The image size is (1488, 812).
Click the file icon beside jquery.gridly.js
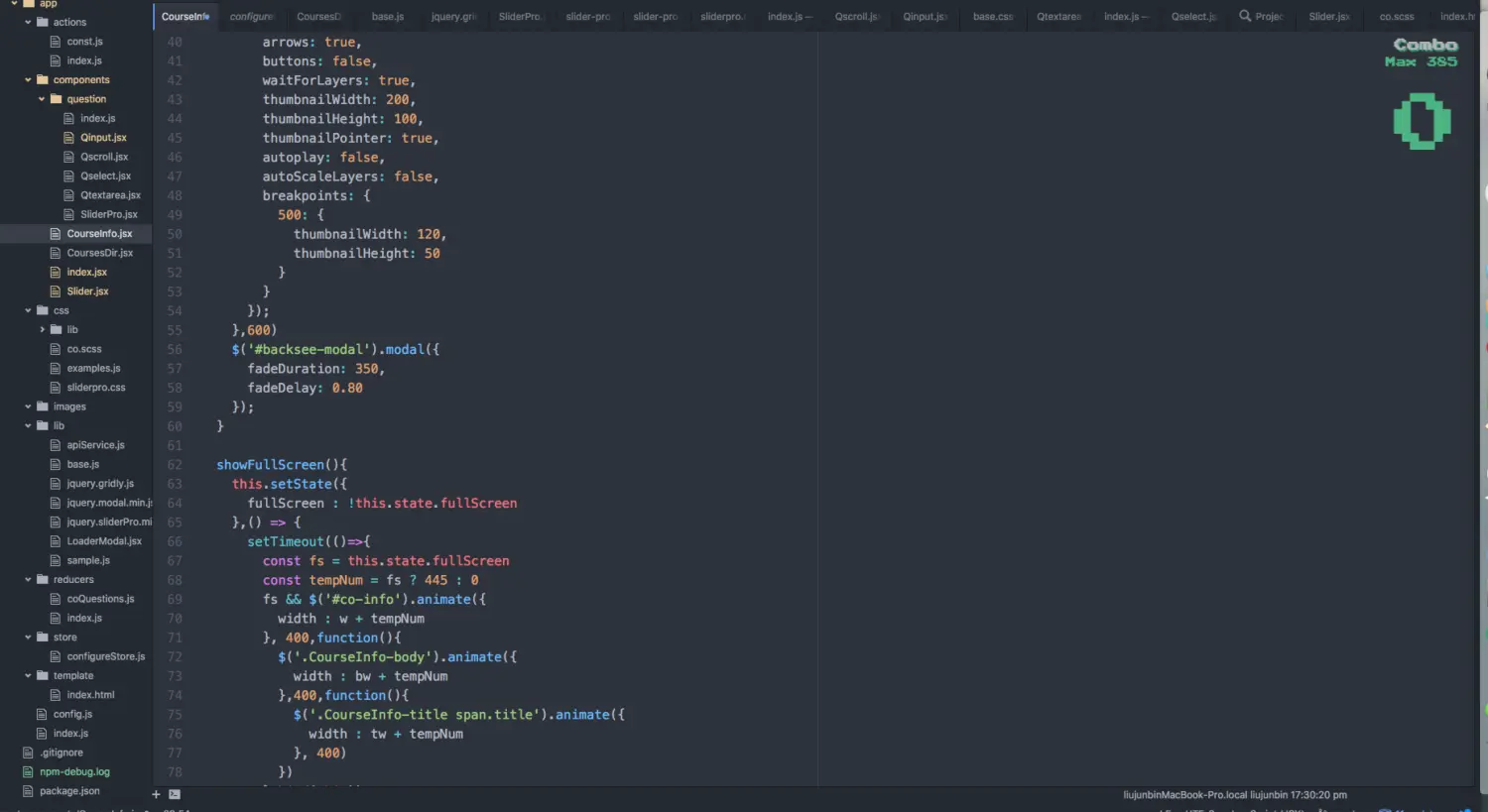pyautogui.click(x=57, y=484)
